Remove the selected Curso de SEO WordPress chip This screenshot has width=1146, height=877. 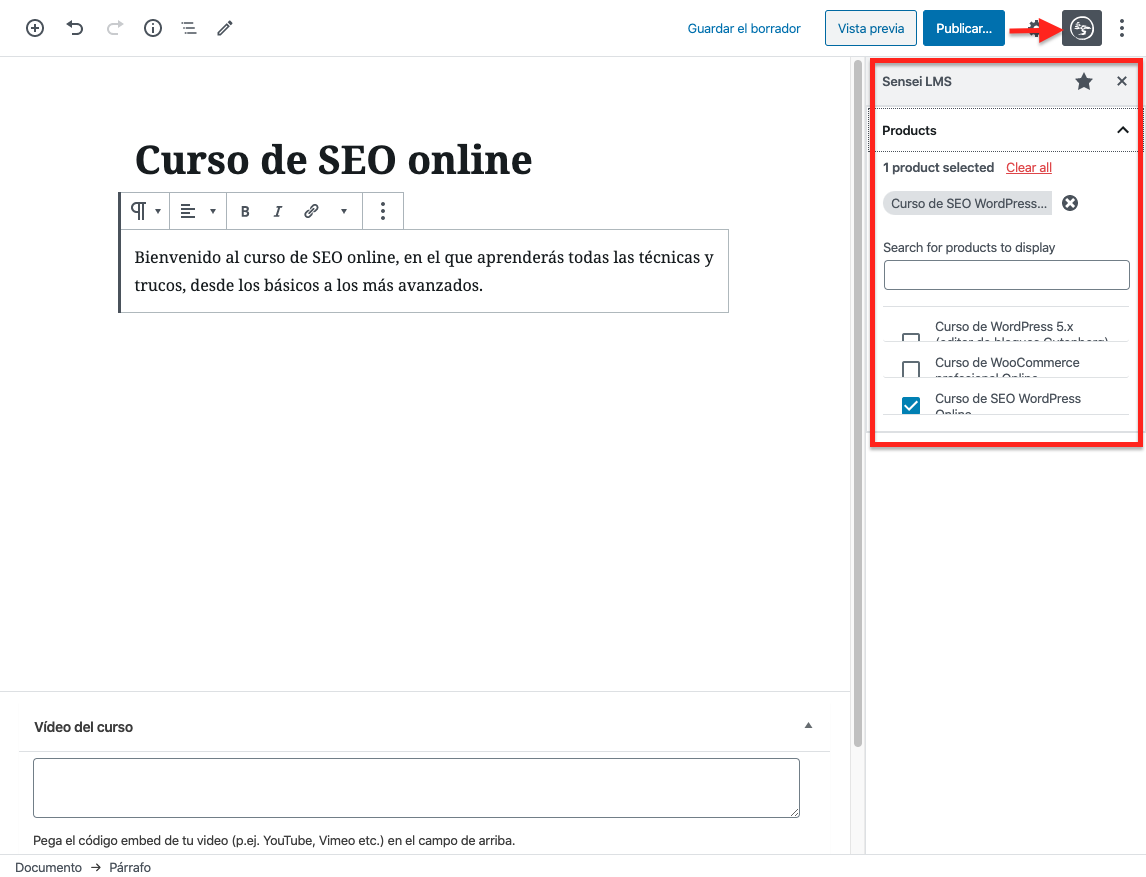pos(1070,203)
